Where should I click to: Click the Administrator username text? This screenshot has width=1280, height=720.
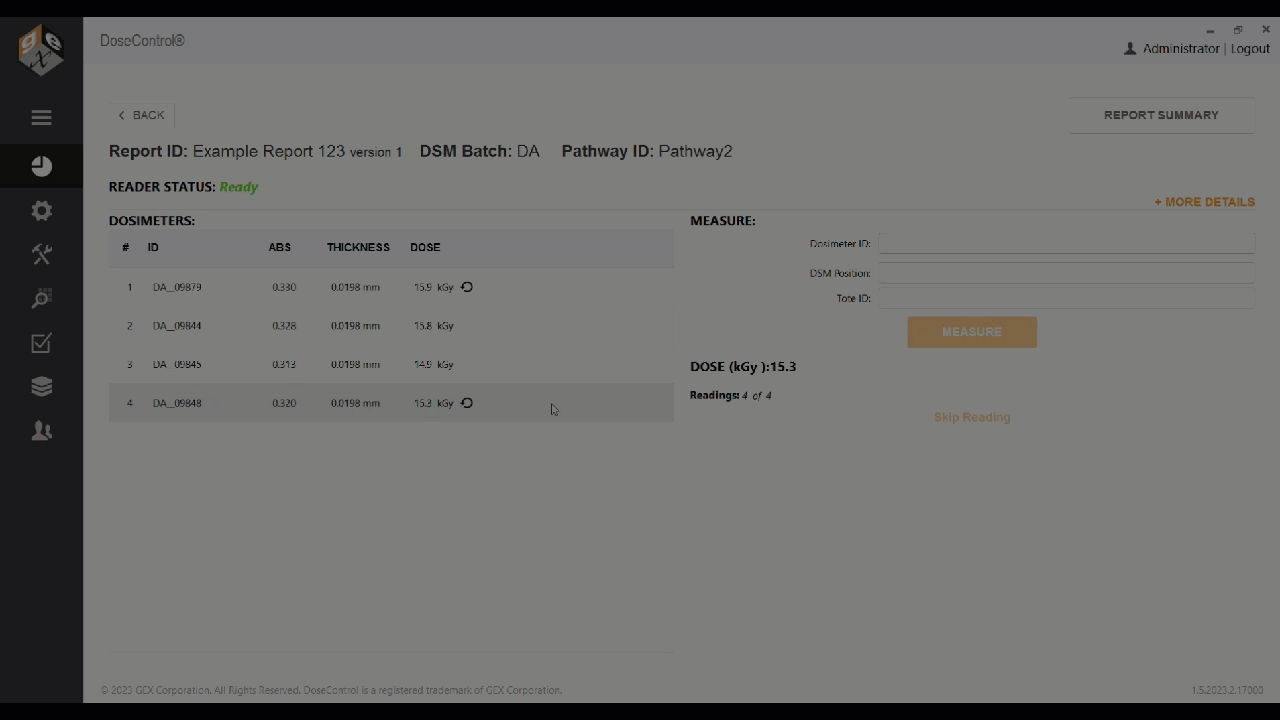(1181, 49)
